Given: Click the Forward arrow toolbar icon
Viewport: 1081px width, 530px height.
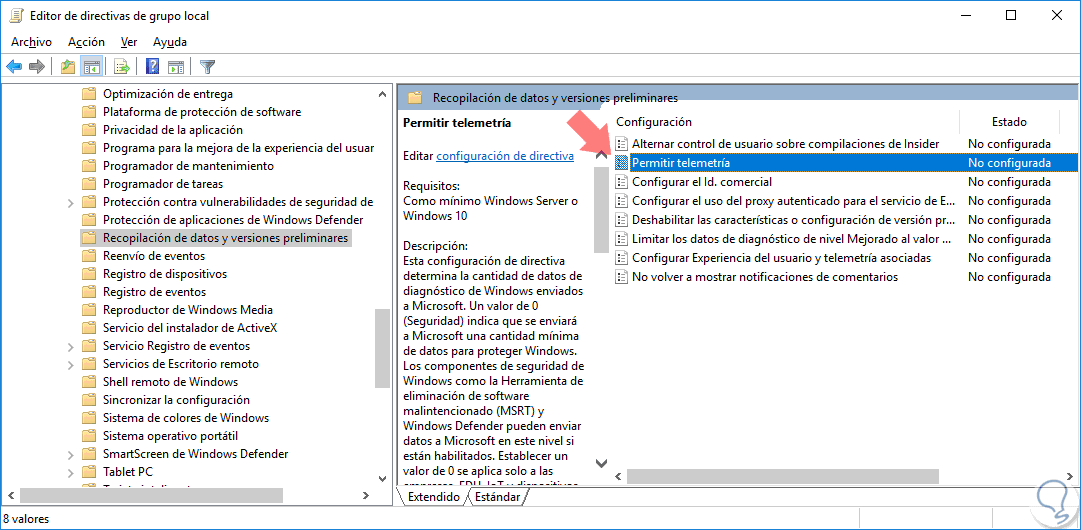Looking at the screenshot, I should click(x=37, y=67).
